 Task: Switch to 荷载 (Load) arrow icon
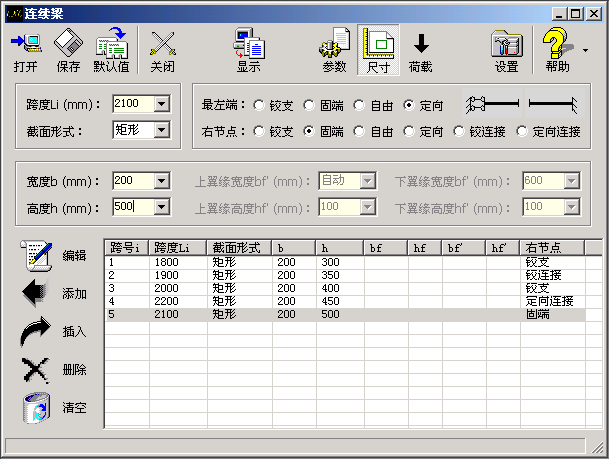[421, 51]
